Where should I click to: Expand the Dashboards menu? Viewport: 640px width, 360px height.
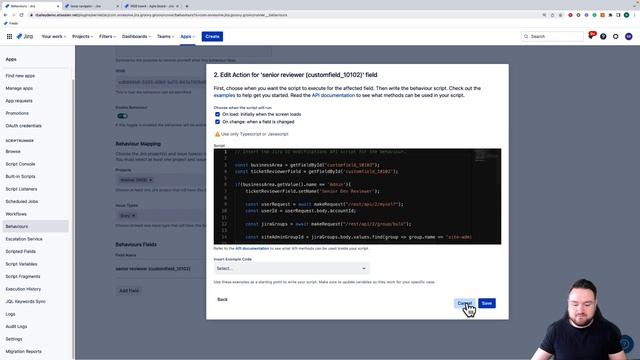pyautogui.click(x=136, y=36)
